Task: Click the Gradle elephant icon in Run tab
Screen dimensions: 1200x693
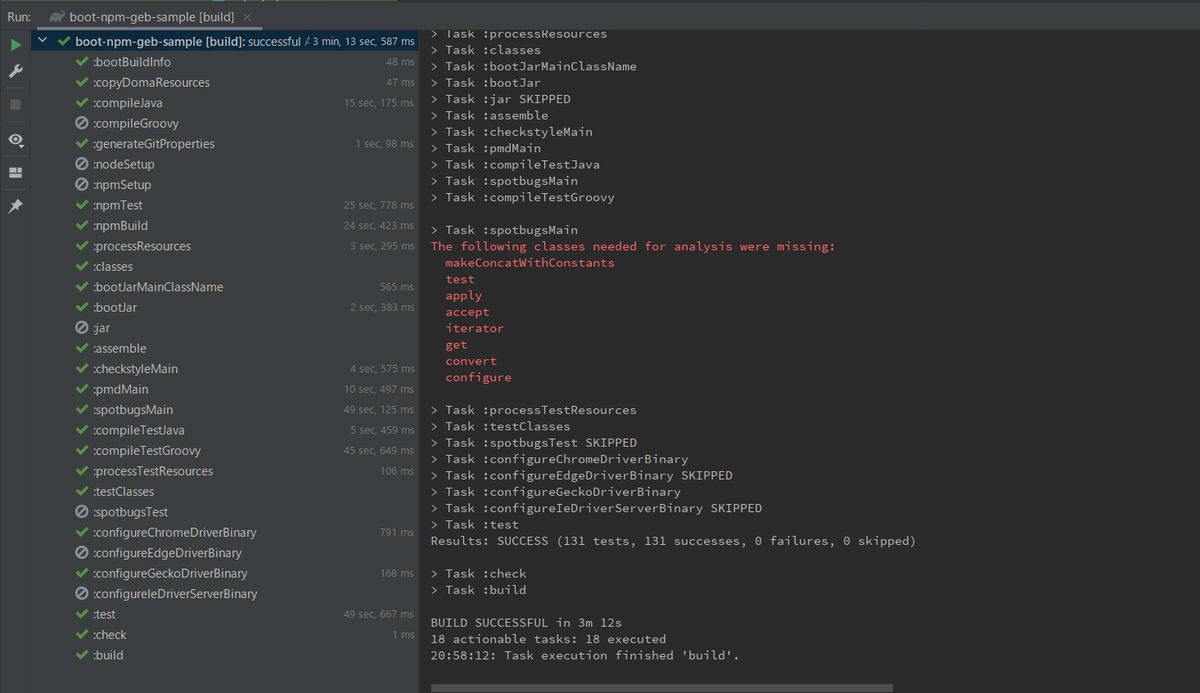Action: click(56, 17)
